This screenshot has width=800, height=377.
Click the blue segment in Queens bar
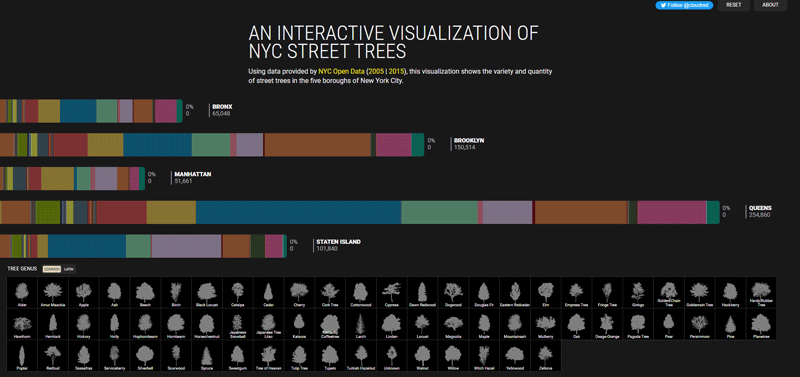[298, 212]
